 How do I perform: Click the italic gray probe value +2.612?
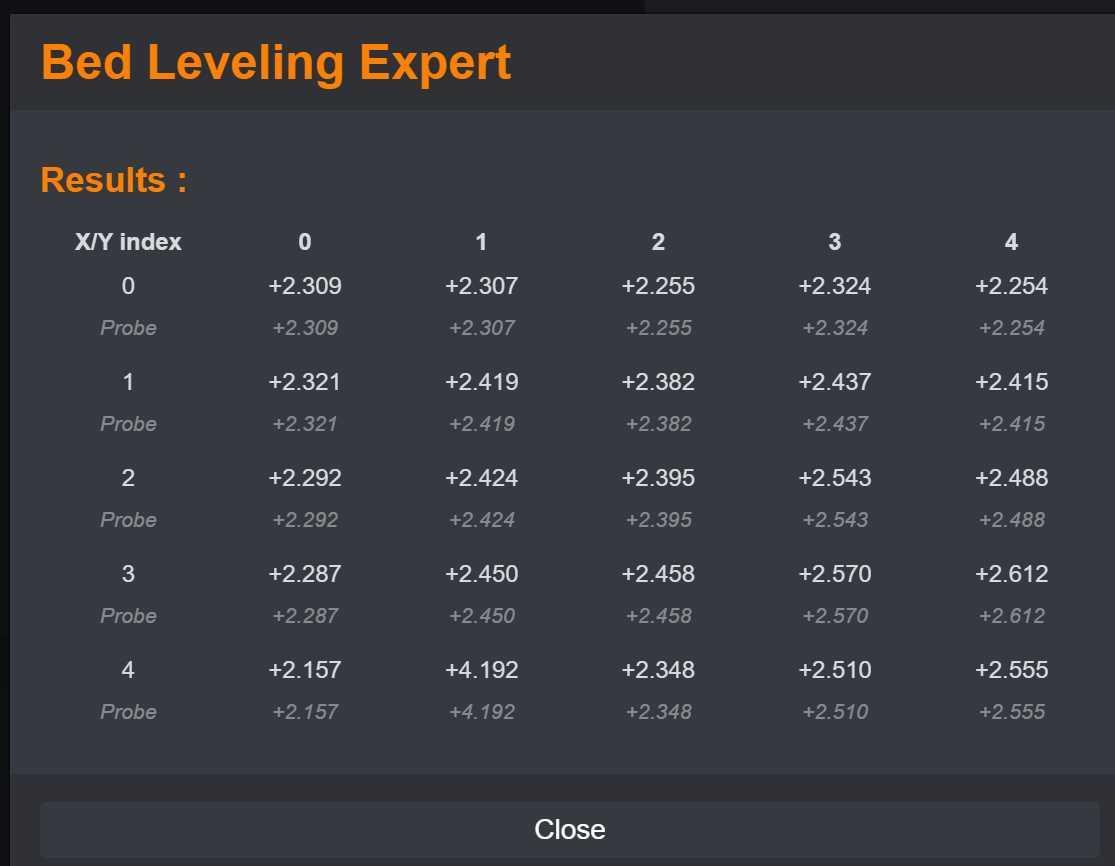pyautogui.click(x=1012, y=616)
